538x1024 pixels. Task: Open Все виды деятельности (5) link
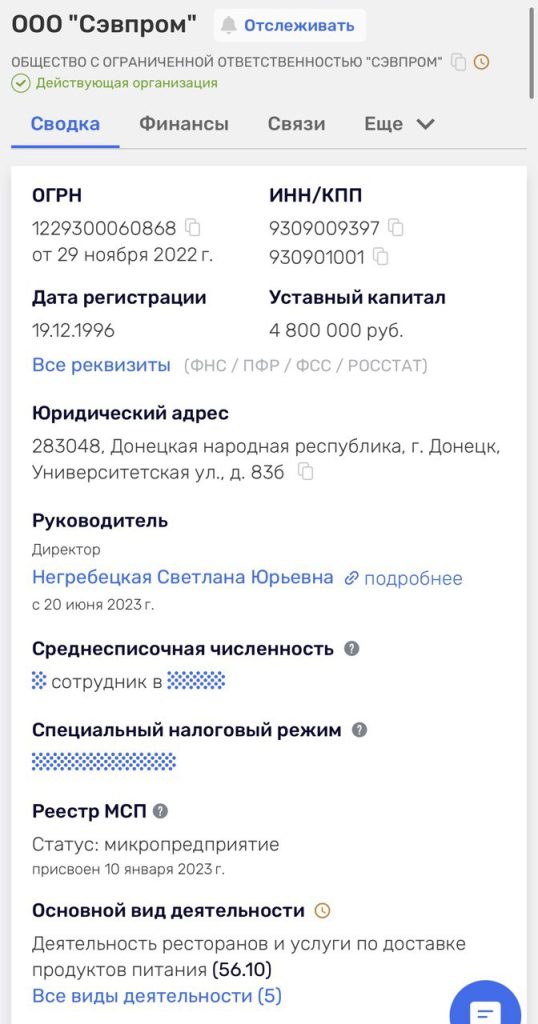(157, 996)
